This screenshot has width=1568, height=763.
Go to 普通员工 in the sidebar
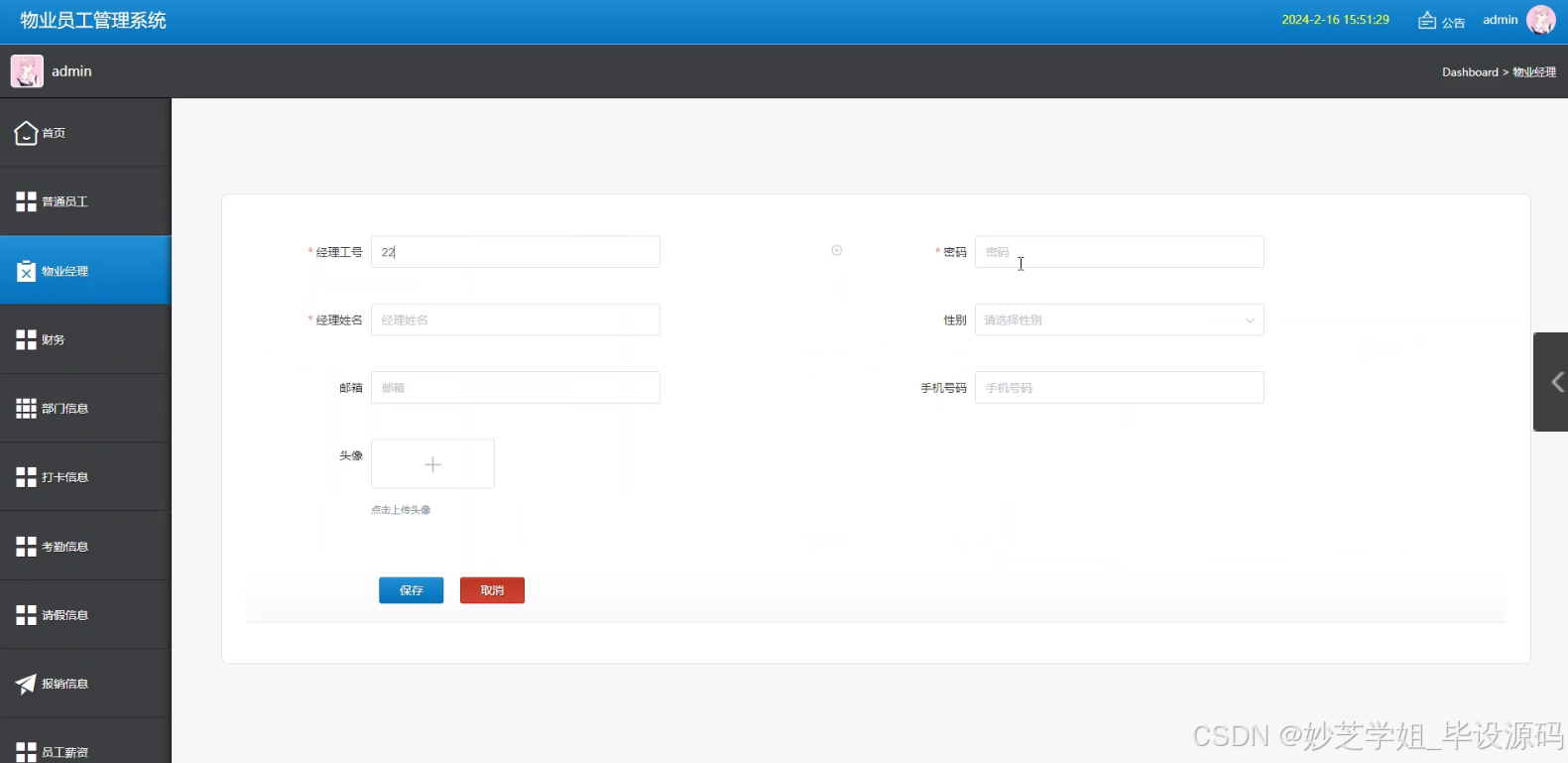[85, 201]
